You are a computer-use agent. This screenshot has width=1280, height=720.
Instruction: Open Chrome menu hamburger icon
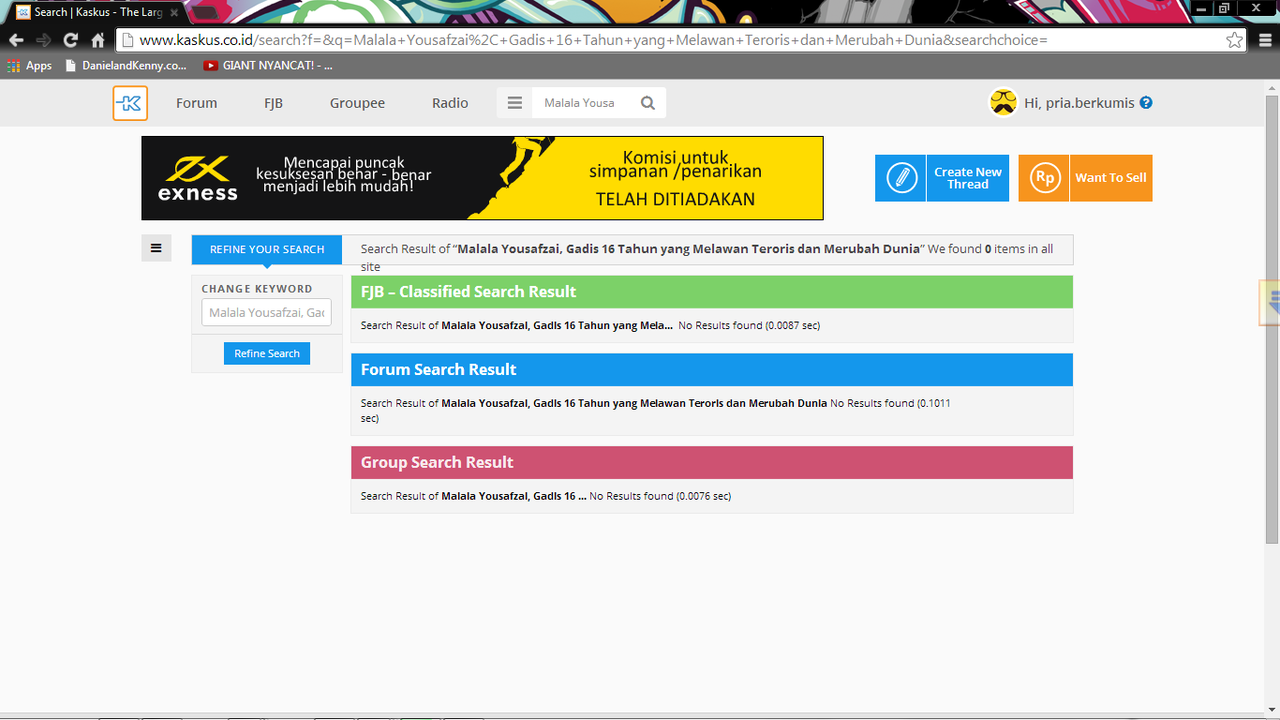pos(1265,40)
